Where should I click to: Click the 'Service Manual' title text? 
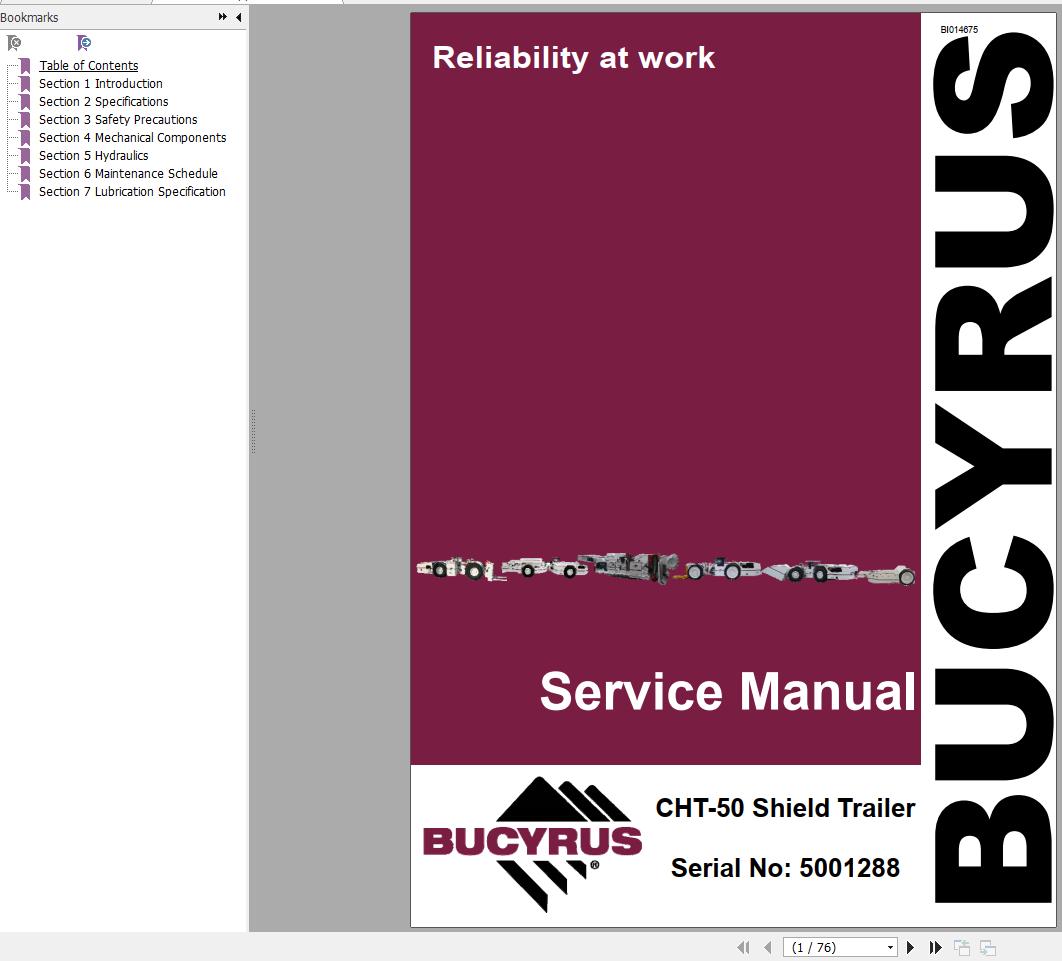coord(728,691)
